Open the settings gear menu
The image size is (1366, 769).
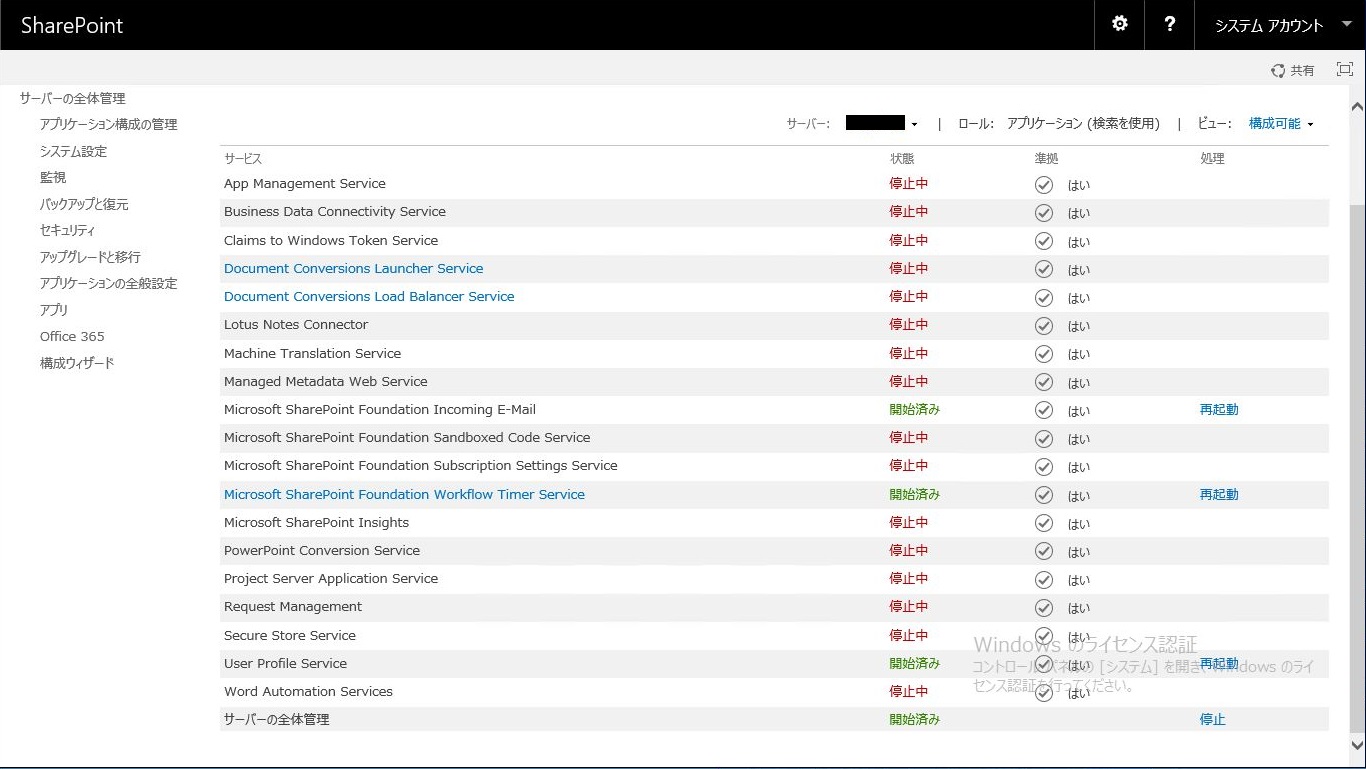[x=1120, y=24]
